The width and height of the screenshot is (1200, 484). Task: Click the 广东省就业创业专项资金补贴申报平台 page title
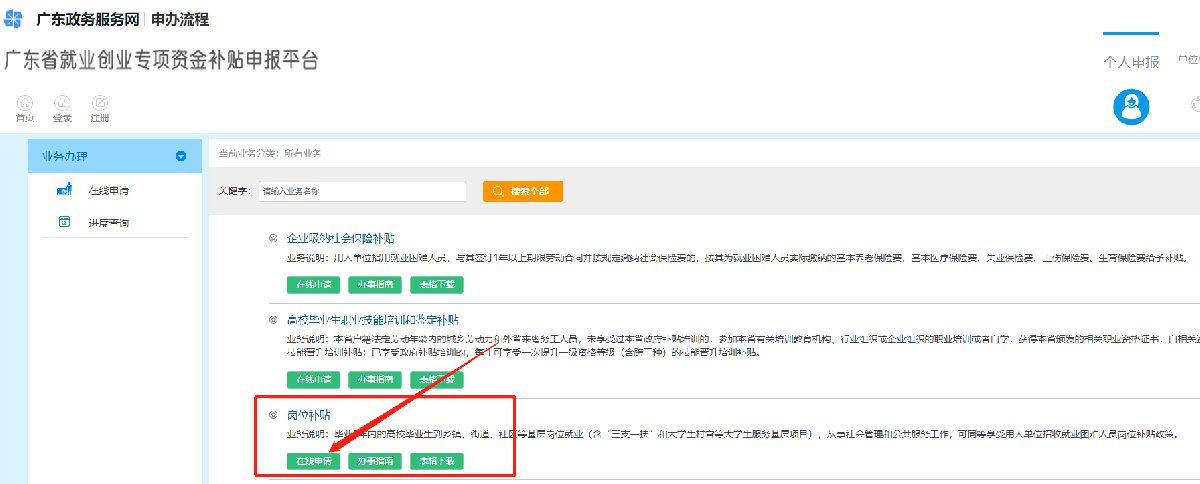click(161, 59)
